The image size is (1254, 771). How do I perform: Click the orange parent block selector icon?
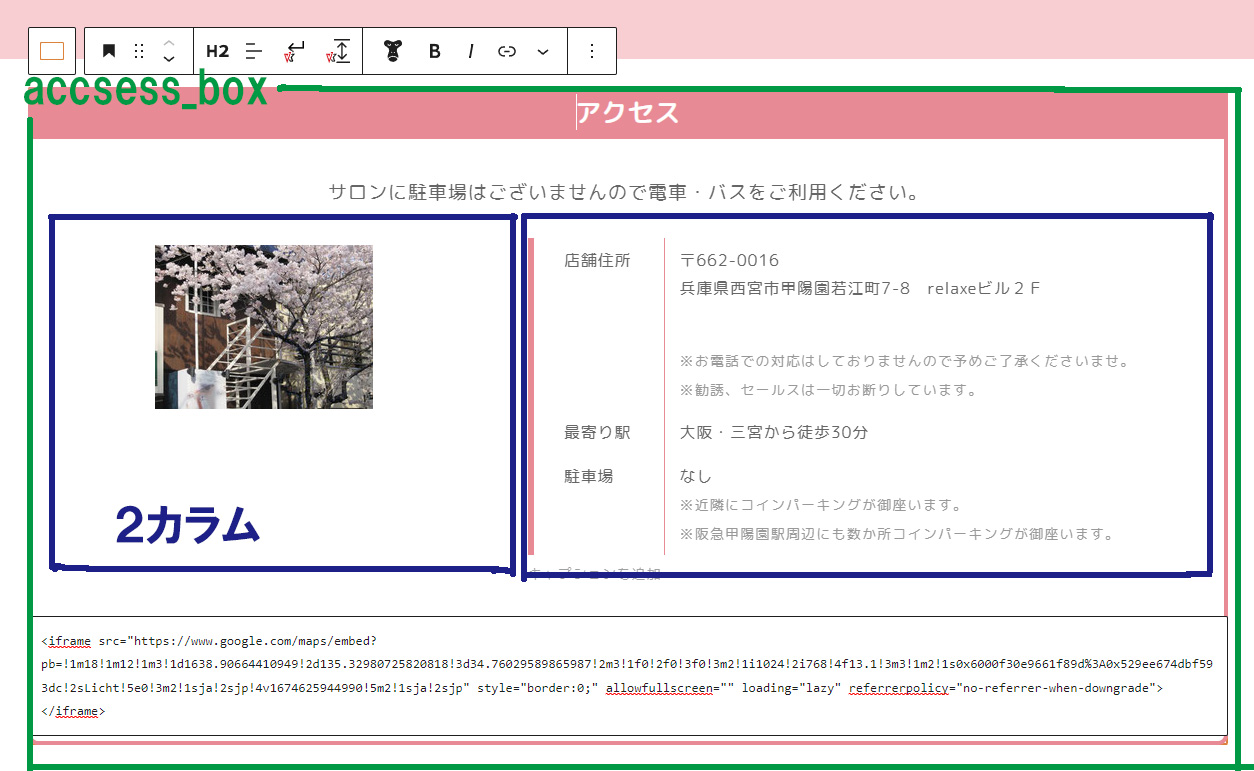52,51
